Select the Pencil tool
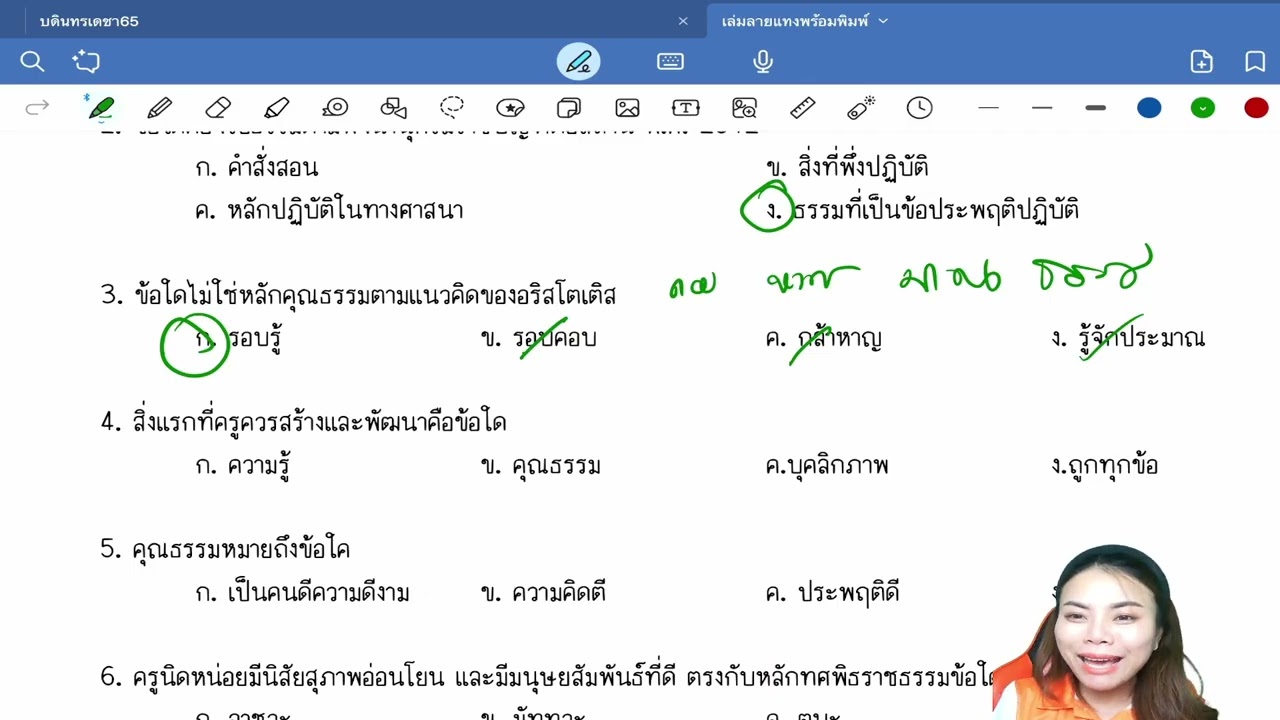Image resolution: width=1280 pixels, height=720 pixels. (x=160, y=108)
